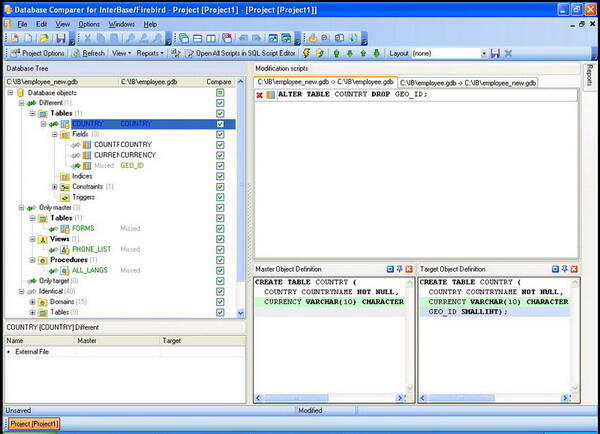Click the Refresh button
This screenshot has width=600, height=434.
pyautogui.click(x=88, y=53)
